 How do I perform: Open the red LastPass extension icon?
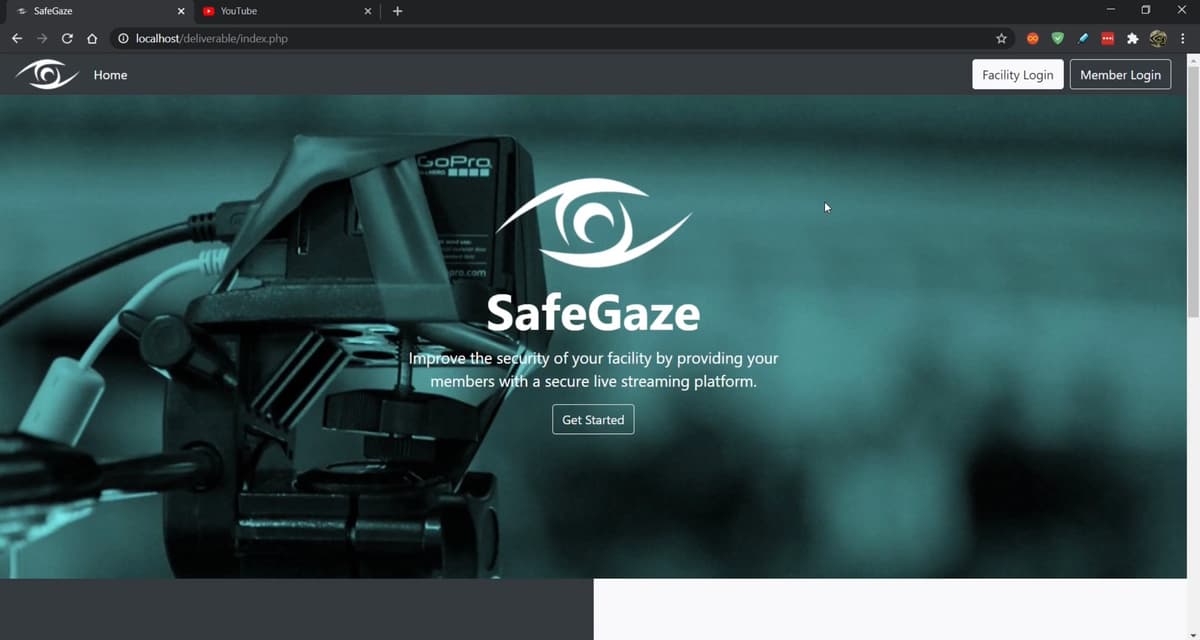[1108, 39]
